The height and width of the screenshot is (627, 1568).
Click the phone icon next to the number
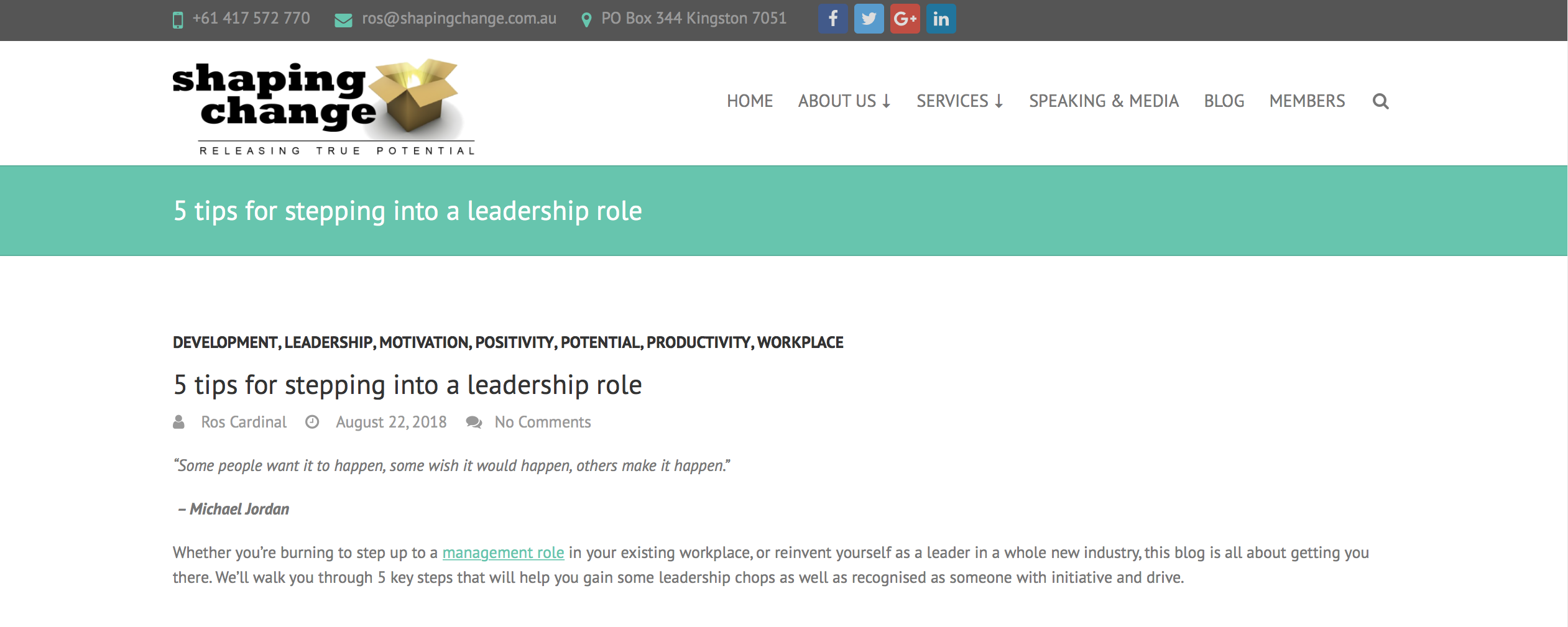(x=177, y=18)
